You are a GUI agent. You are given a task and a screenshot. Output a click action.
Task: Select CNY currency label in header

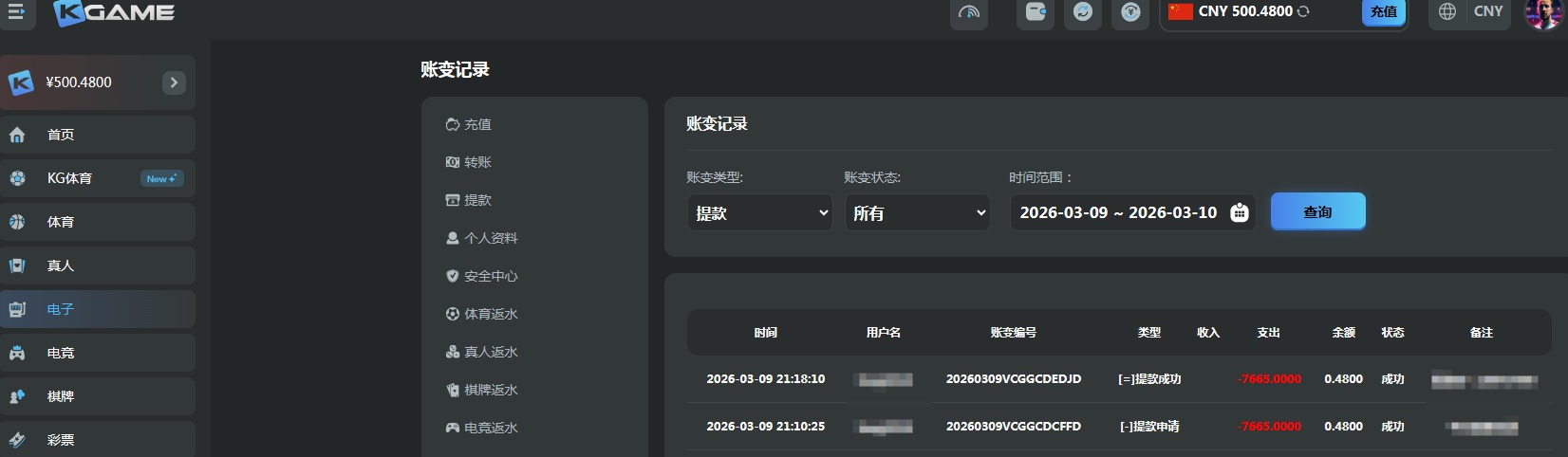click(x=1488, y=11)
